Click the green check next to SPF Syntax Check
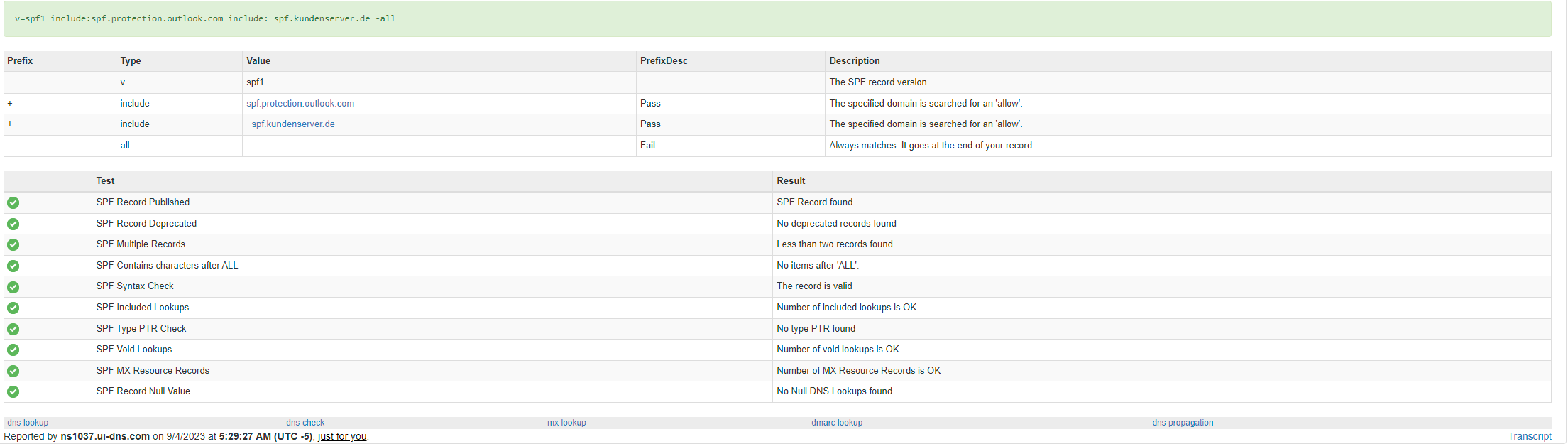This screenshot has height=444, width=1568. [13, 287]
